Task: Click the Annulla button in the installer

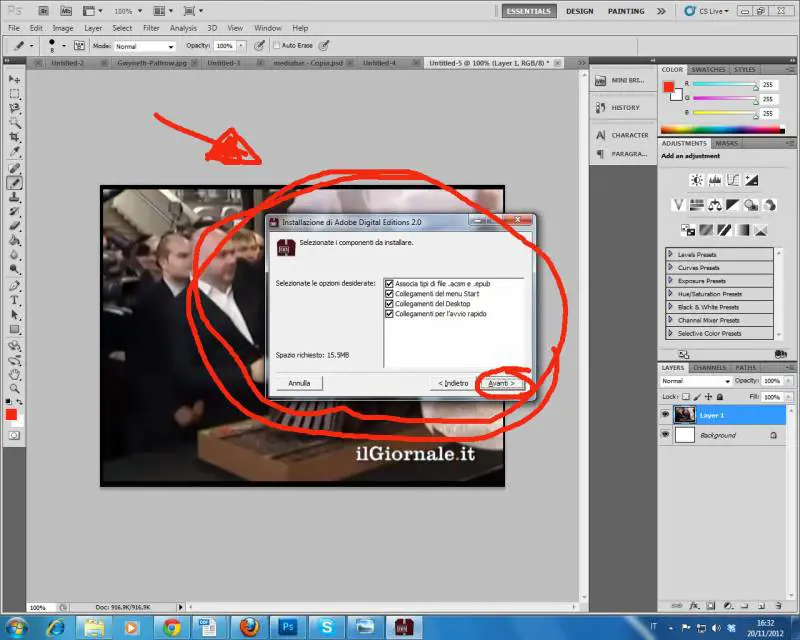Action: point(299,383)
